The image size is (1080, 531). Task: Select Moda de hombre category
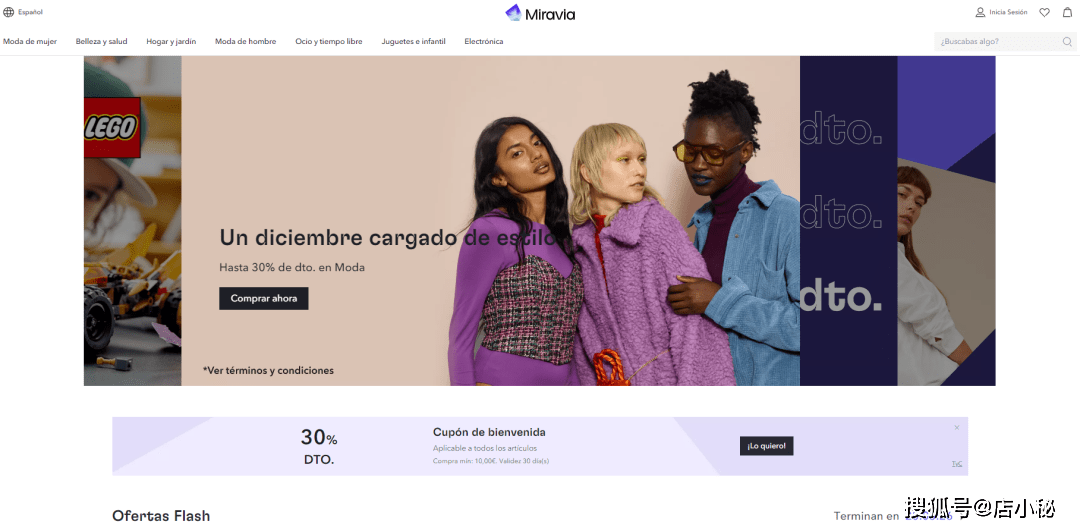pos(245,41)
